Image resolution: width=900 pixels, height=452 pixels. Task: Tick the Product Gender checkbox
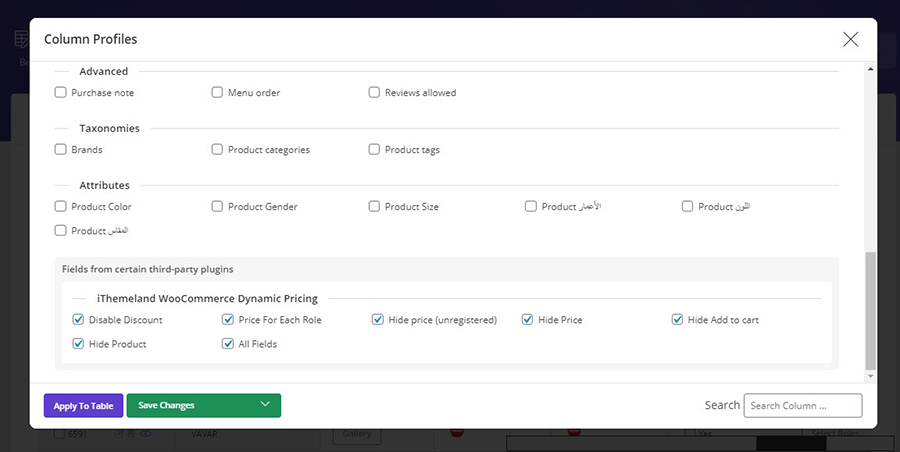click(x=217, y=206)
